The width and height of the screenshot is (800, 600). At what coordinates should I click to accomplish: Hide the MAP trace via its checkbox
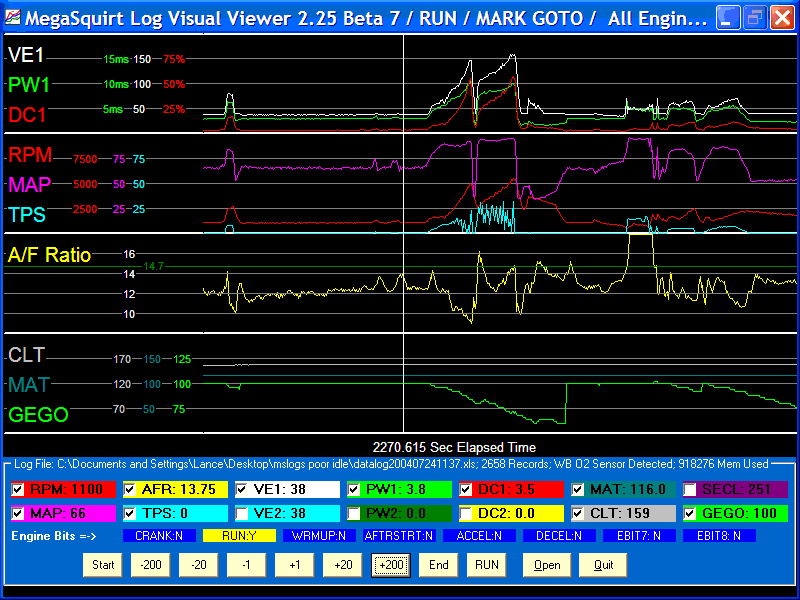[19, 513]
